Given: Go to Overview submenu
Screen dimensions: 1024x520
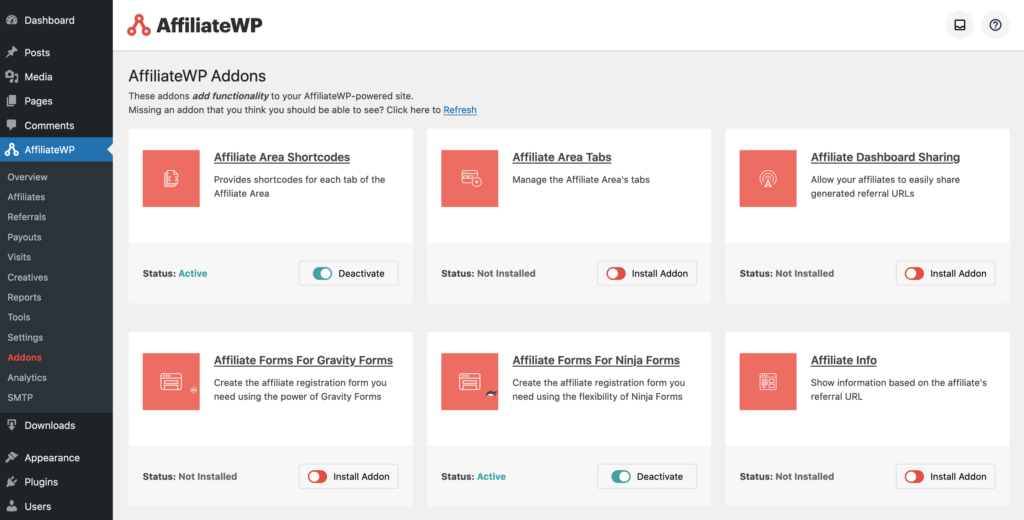Looking at the screenshot, I should (27, 177).
